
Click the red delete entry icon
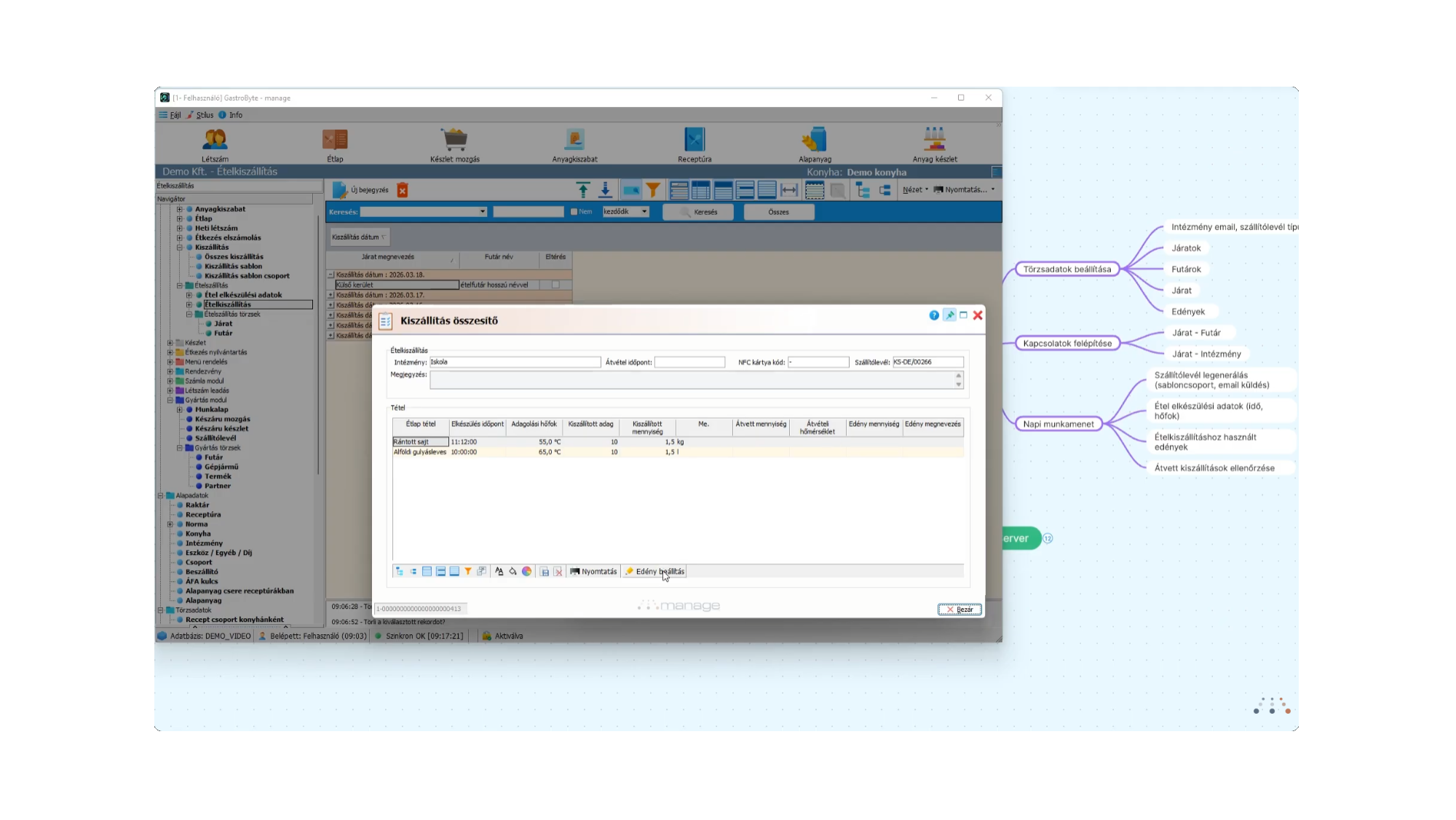(402, 190)
